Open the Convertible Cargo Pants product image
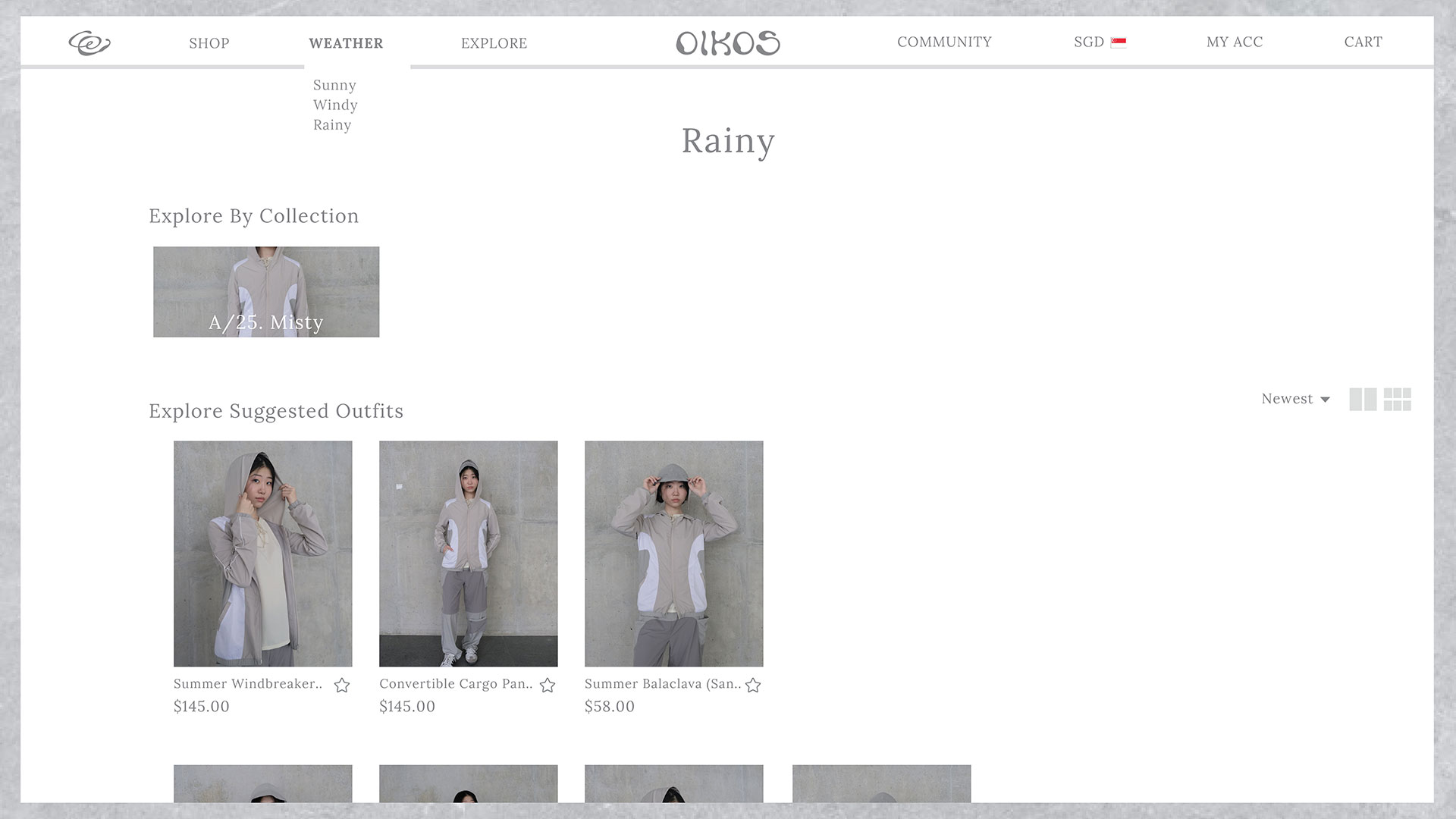 pyautogui.click(x=468, y=554)
